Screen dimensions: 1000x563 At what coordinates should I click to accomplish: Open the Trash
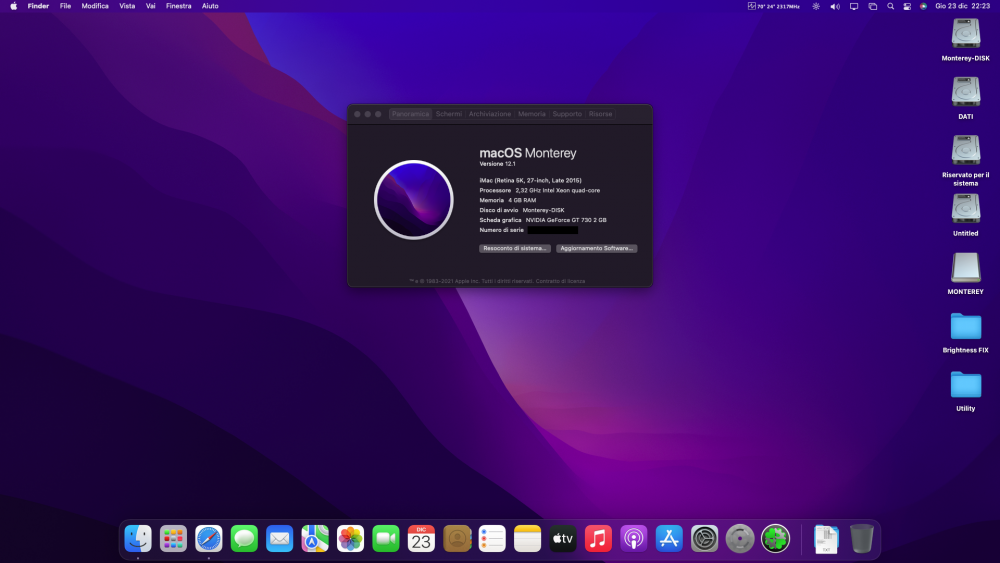tap(862, 539)
